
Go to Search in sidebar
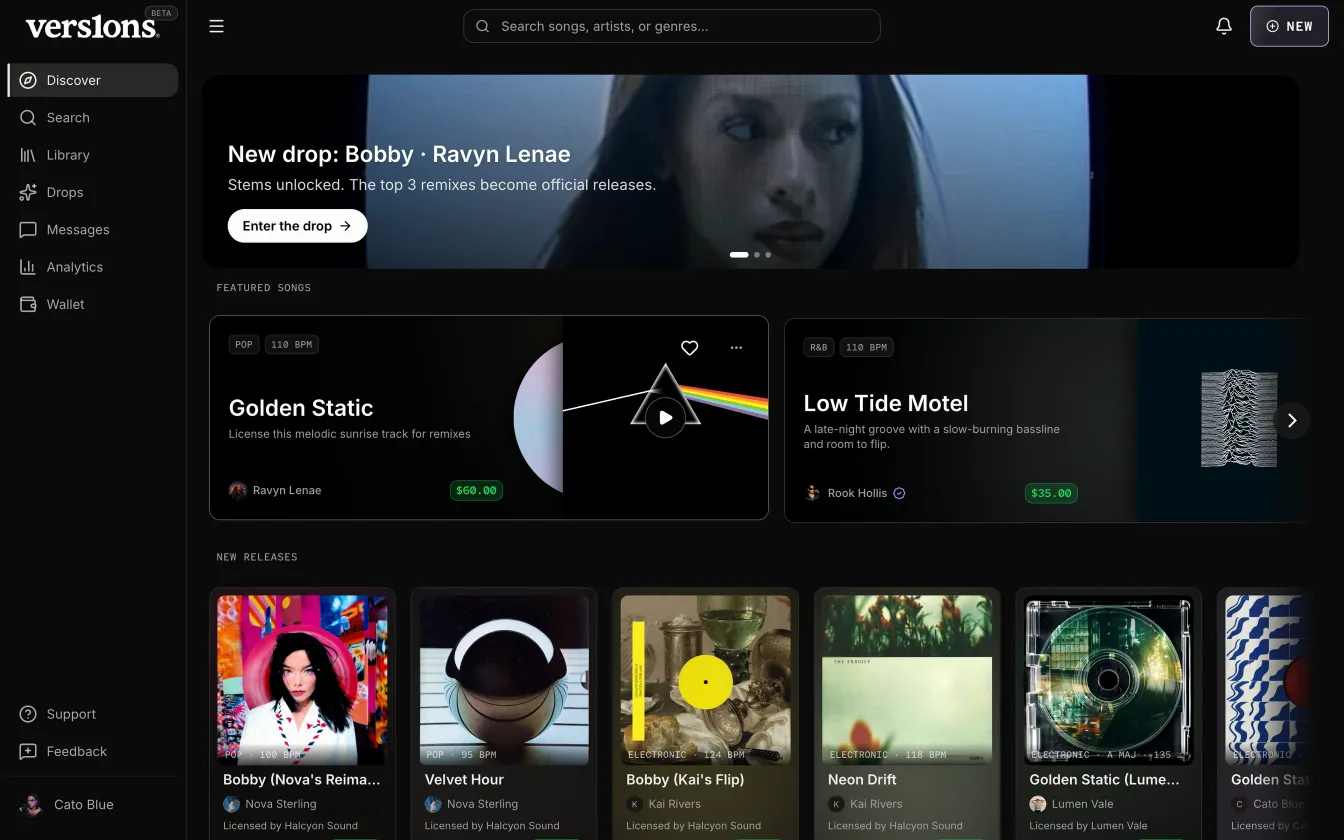point(93,118)
